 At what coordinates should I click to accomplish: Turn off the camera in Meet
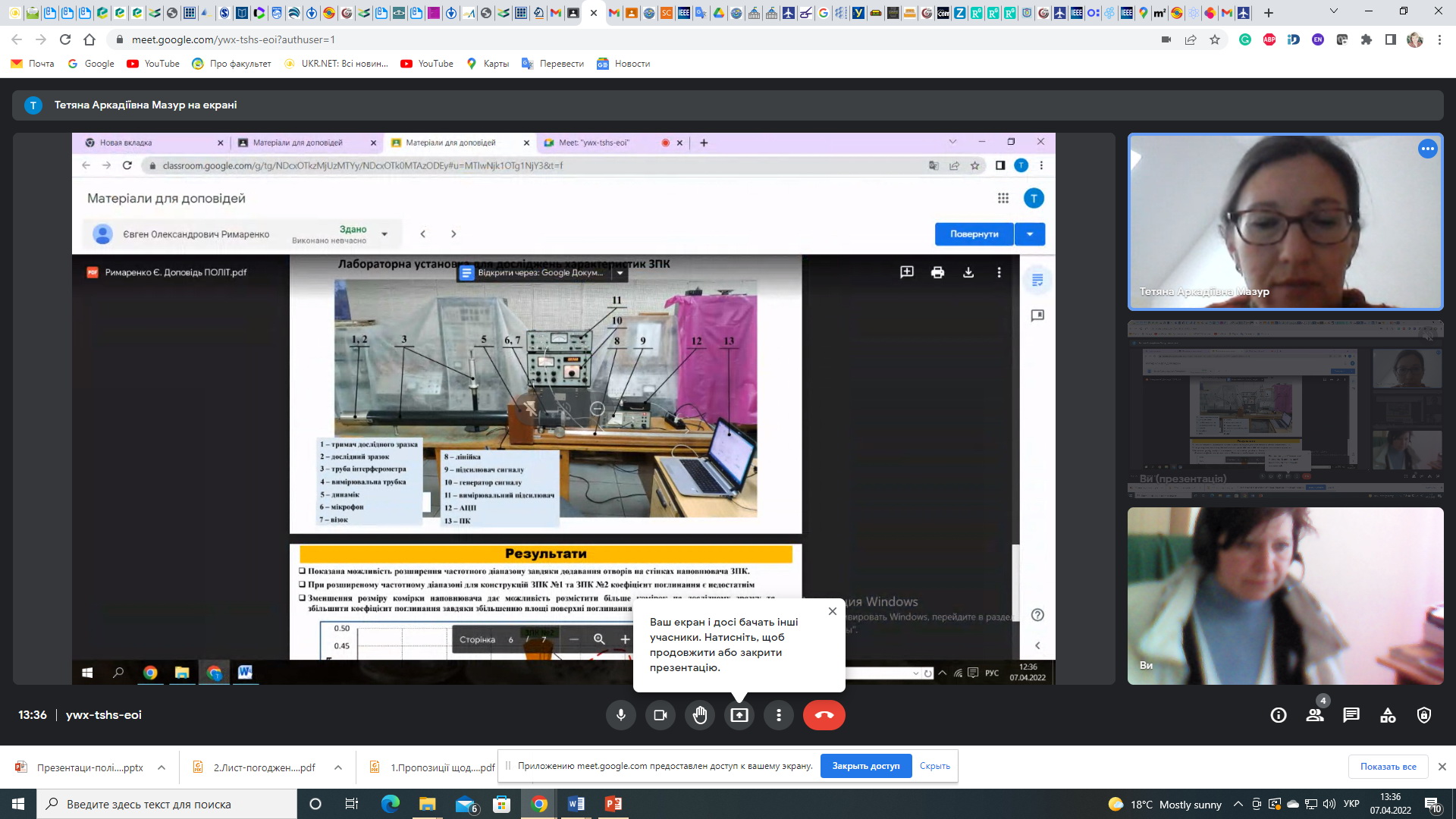(660, 715)
